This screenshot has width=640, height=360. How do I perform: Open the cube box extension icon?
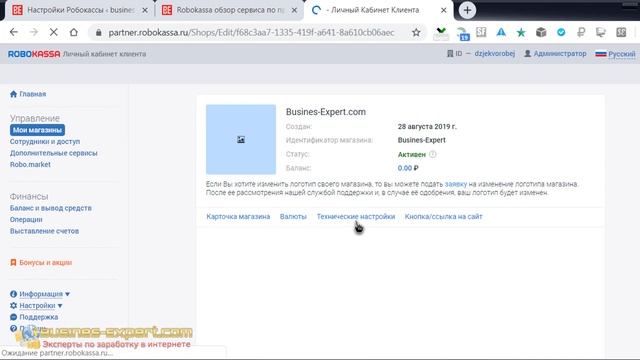pyautogui.click(x=541, y=32)
